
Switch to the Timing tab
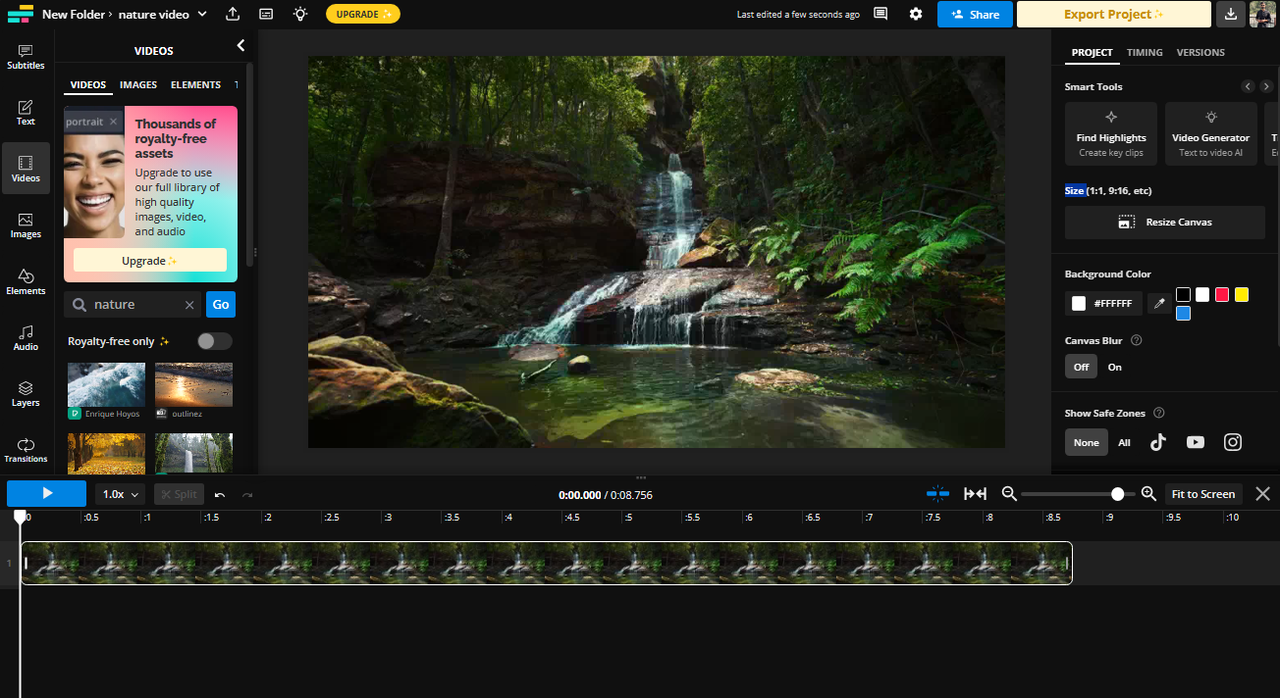[x=1144, y=52]
